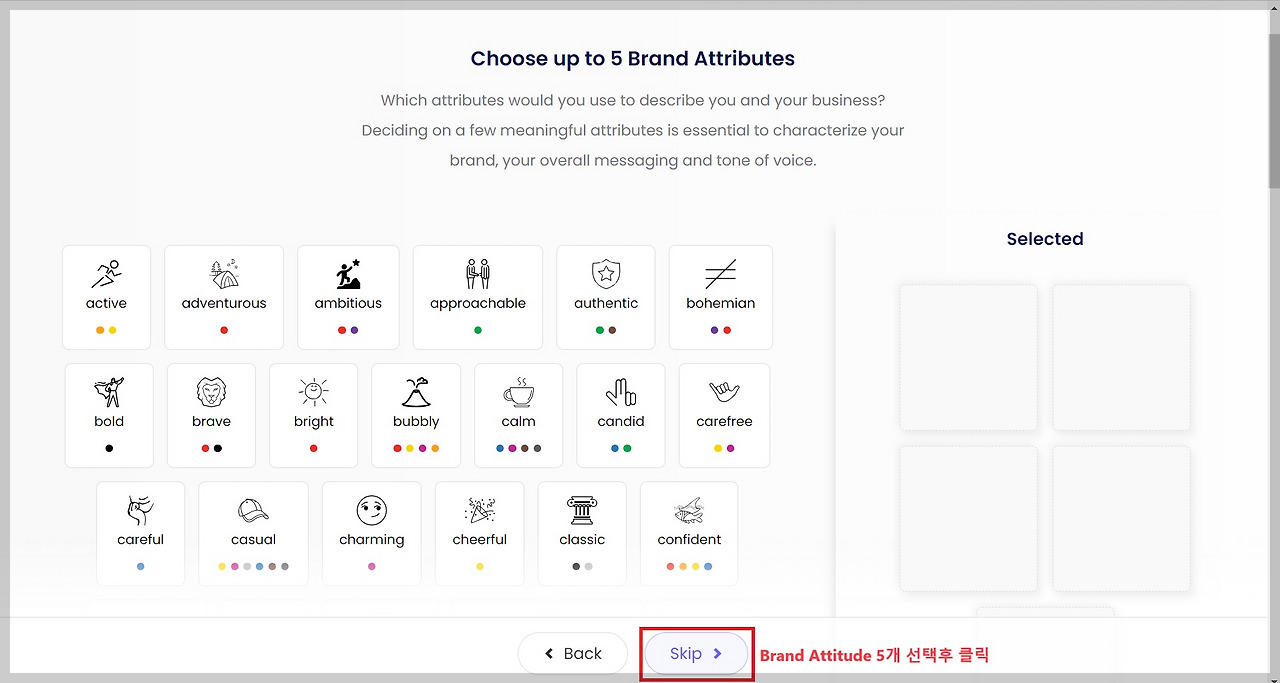This screenshot has width=1280, height=683.
Task: Choose the calm coffee cup icon
Action: 518,391
